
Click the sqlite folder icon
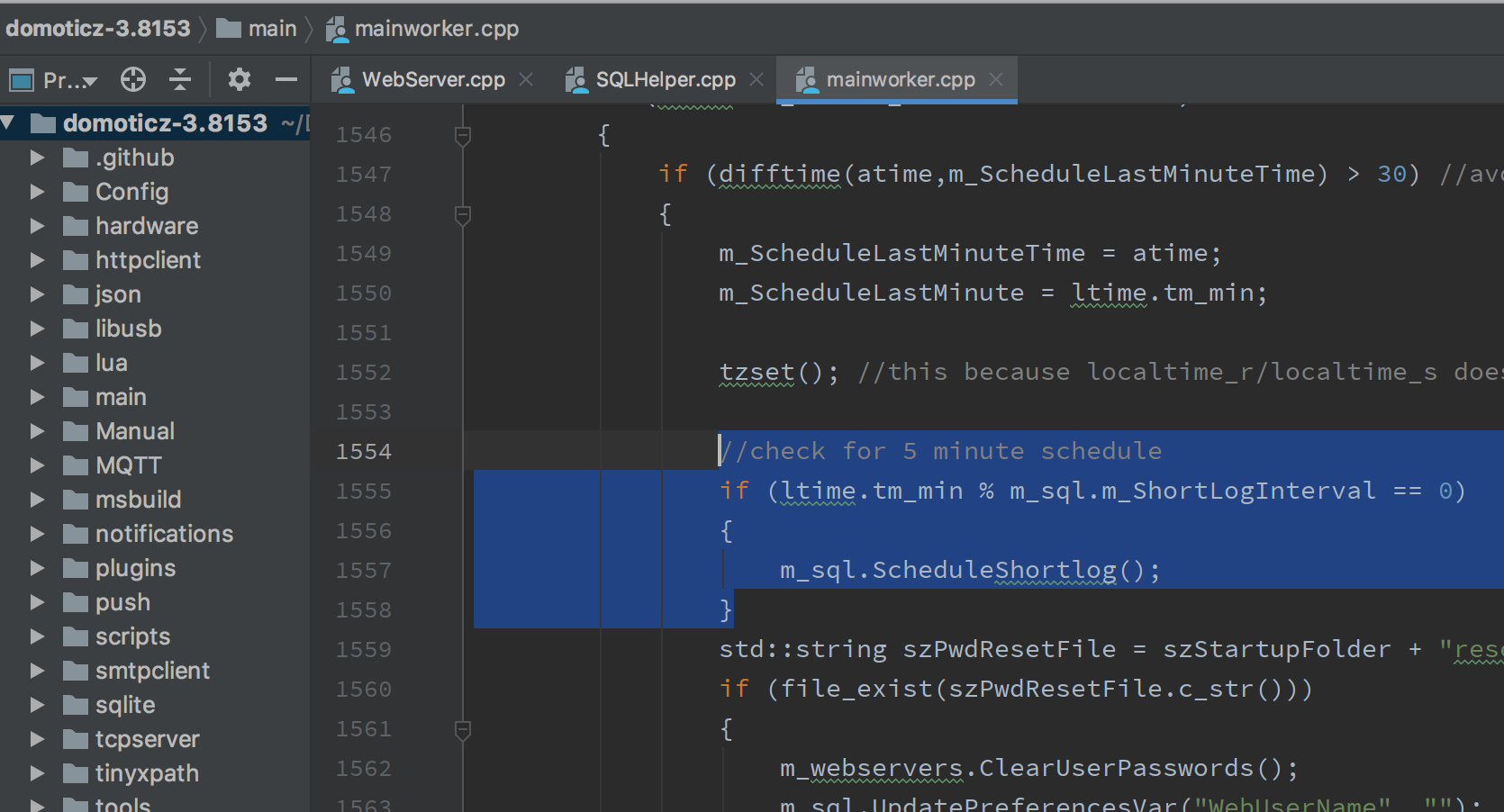pyautogui.click(x=76, y=706)
